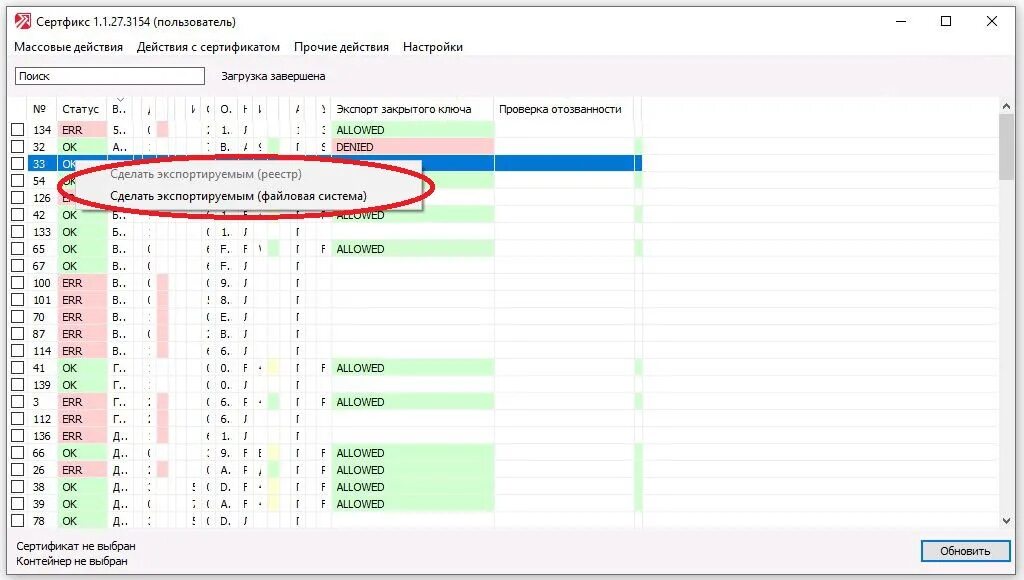
Task: Click the Контейнер не выбран status text
Action: coord(72,561)
